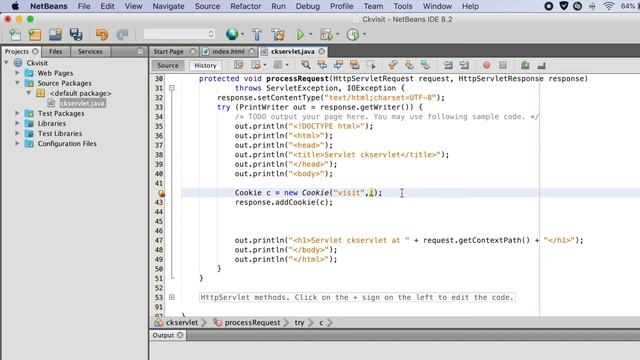
Task: Click the Wi-Fi icon in menu bar
Action: [608, 6]
